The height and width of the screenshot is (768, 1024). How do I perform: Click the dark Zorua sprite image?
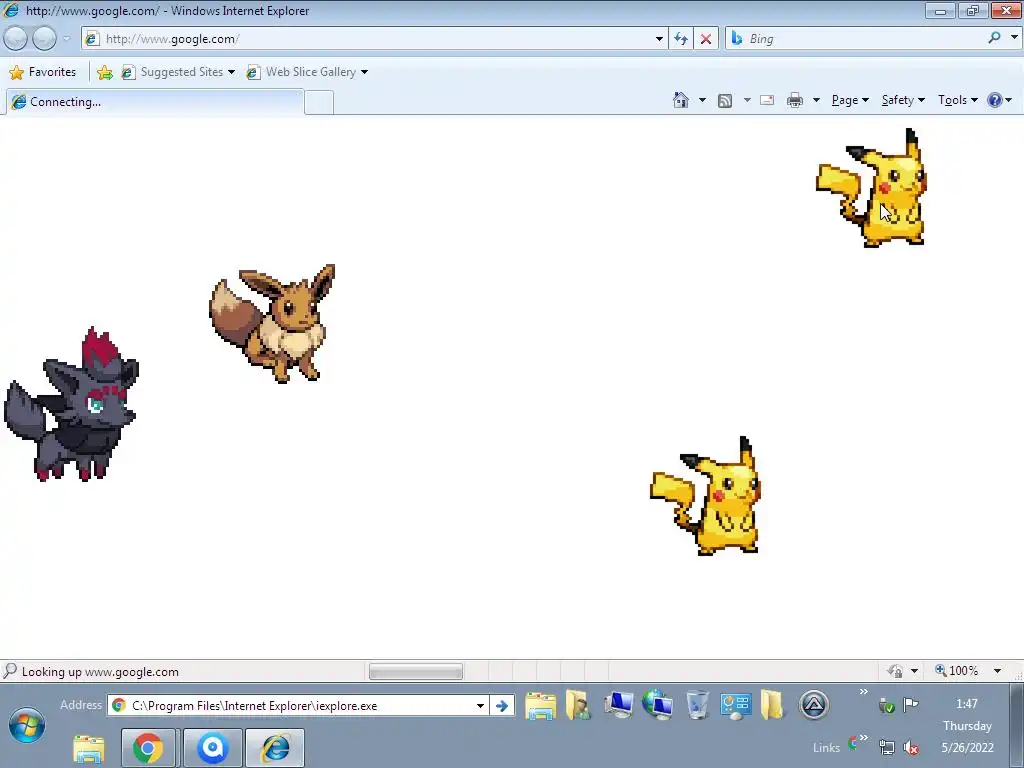click(x=71, y=404)
